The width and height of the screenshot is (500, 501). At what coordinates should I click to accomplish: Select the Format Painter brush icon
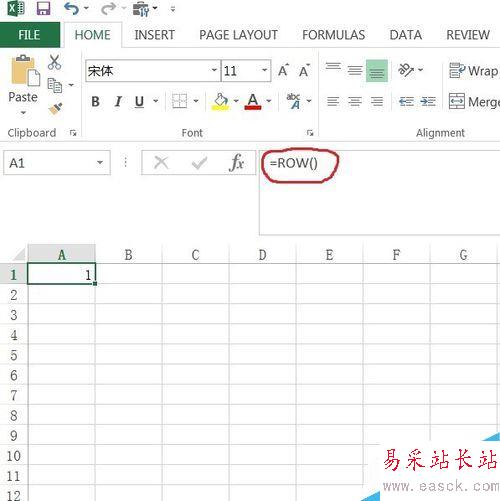coord(55,109)
